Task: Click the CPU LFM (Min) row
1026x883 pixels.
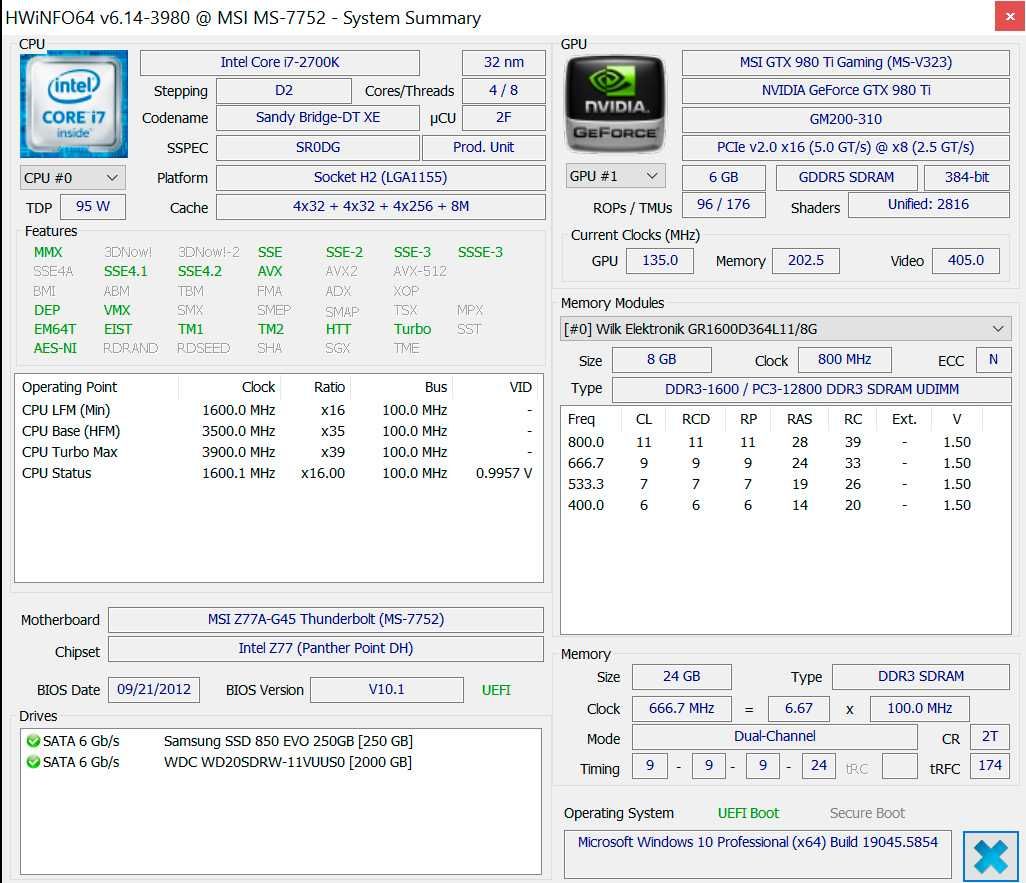Action: pyautogui.click(x=278, y=410)
